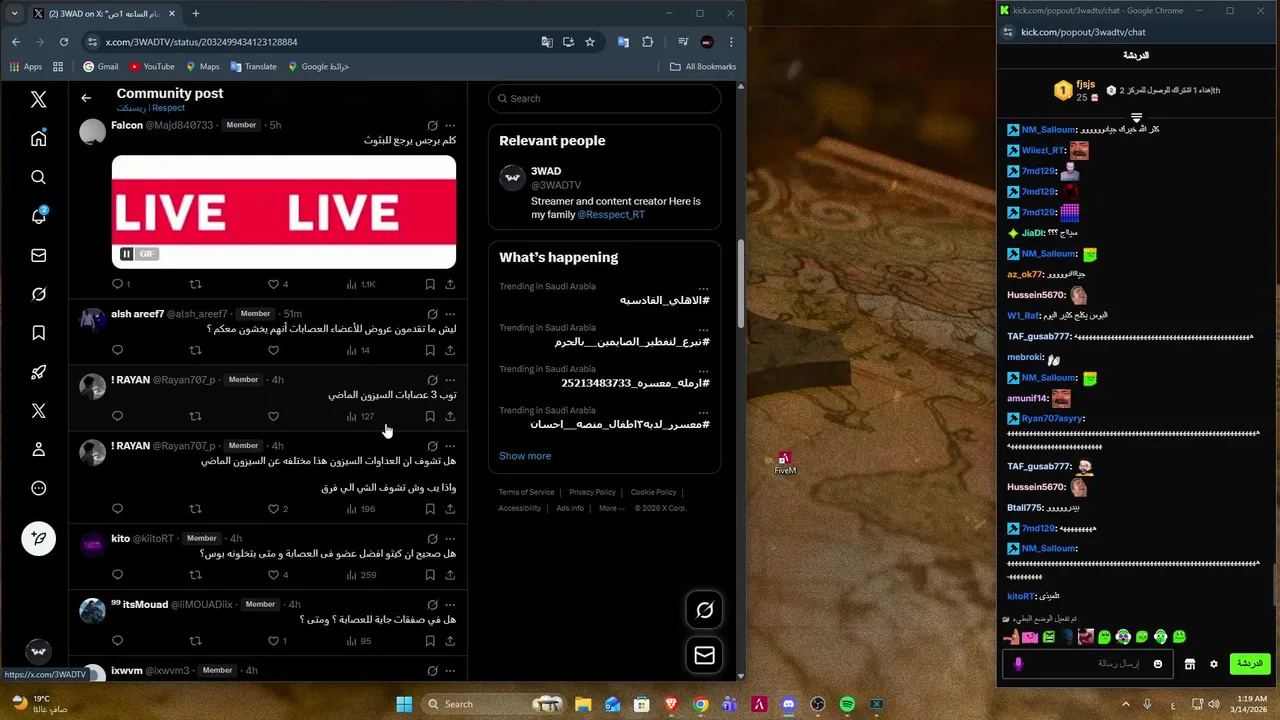The width and height of the screenshot is (1280, 720).
Task: Show hidden system tray icons
Action: [1126, 704]
